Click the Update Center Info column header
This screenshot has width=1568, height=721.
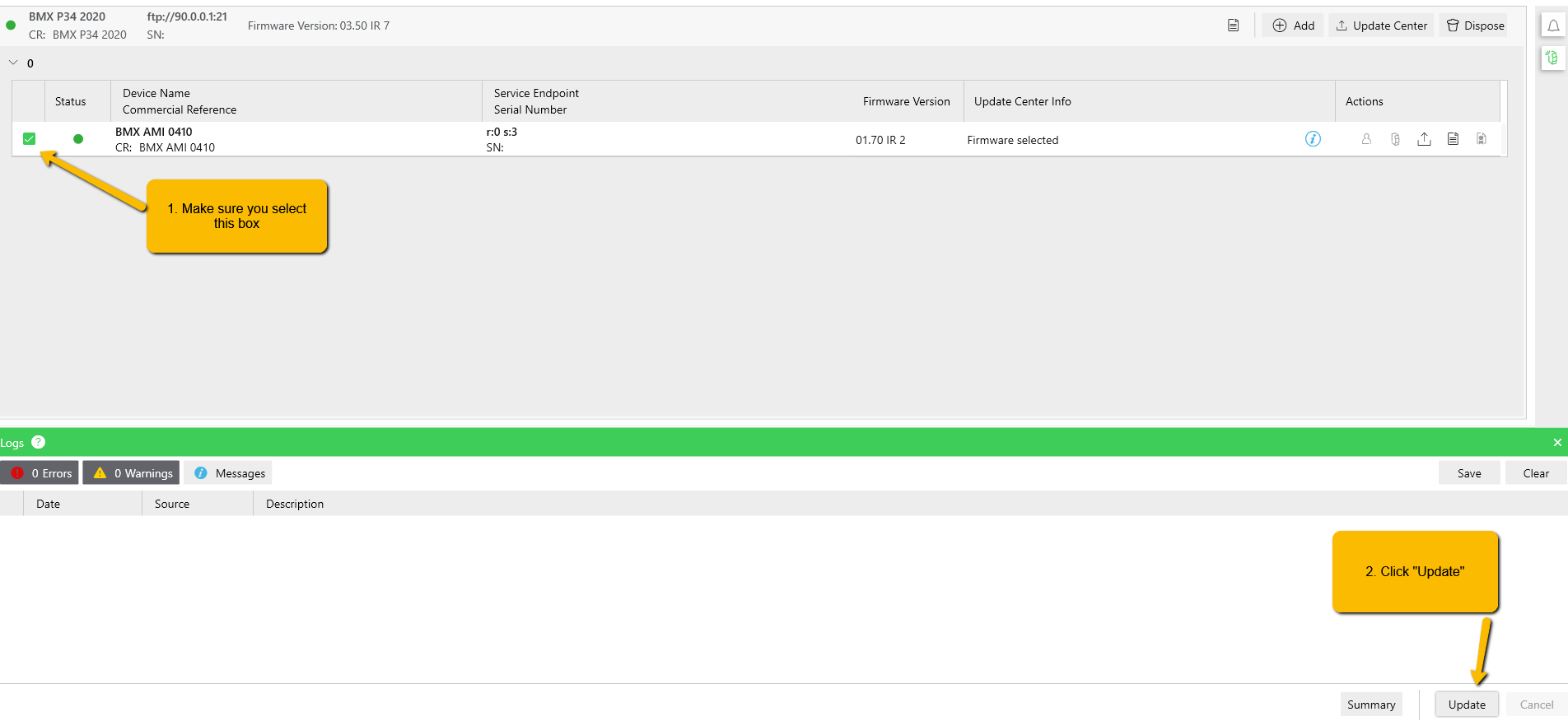(x=1023, y=101)
